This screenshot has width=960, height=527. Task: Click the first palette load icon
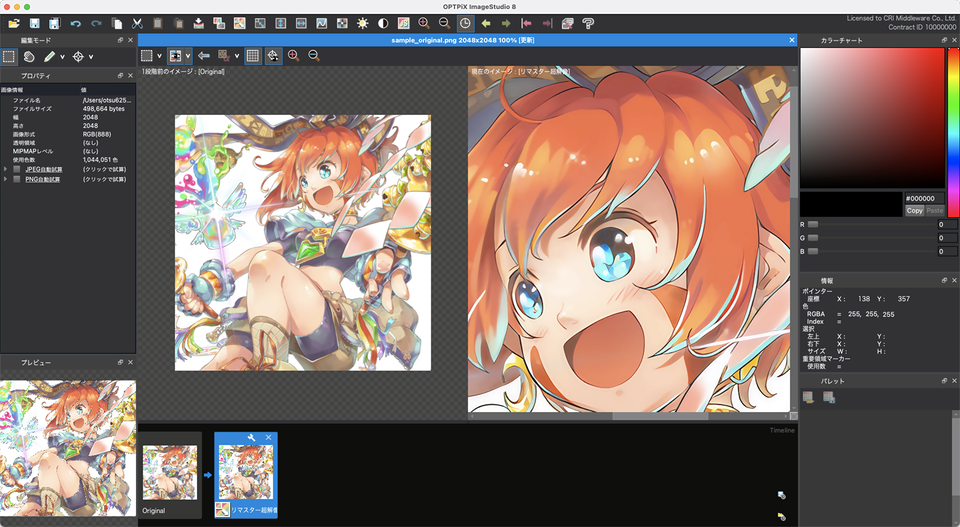click(808, 397)
